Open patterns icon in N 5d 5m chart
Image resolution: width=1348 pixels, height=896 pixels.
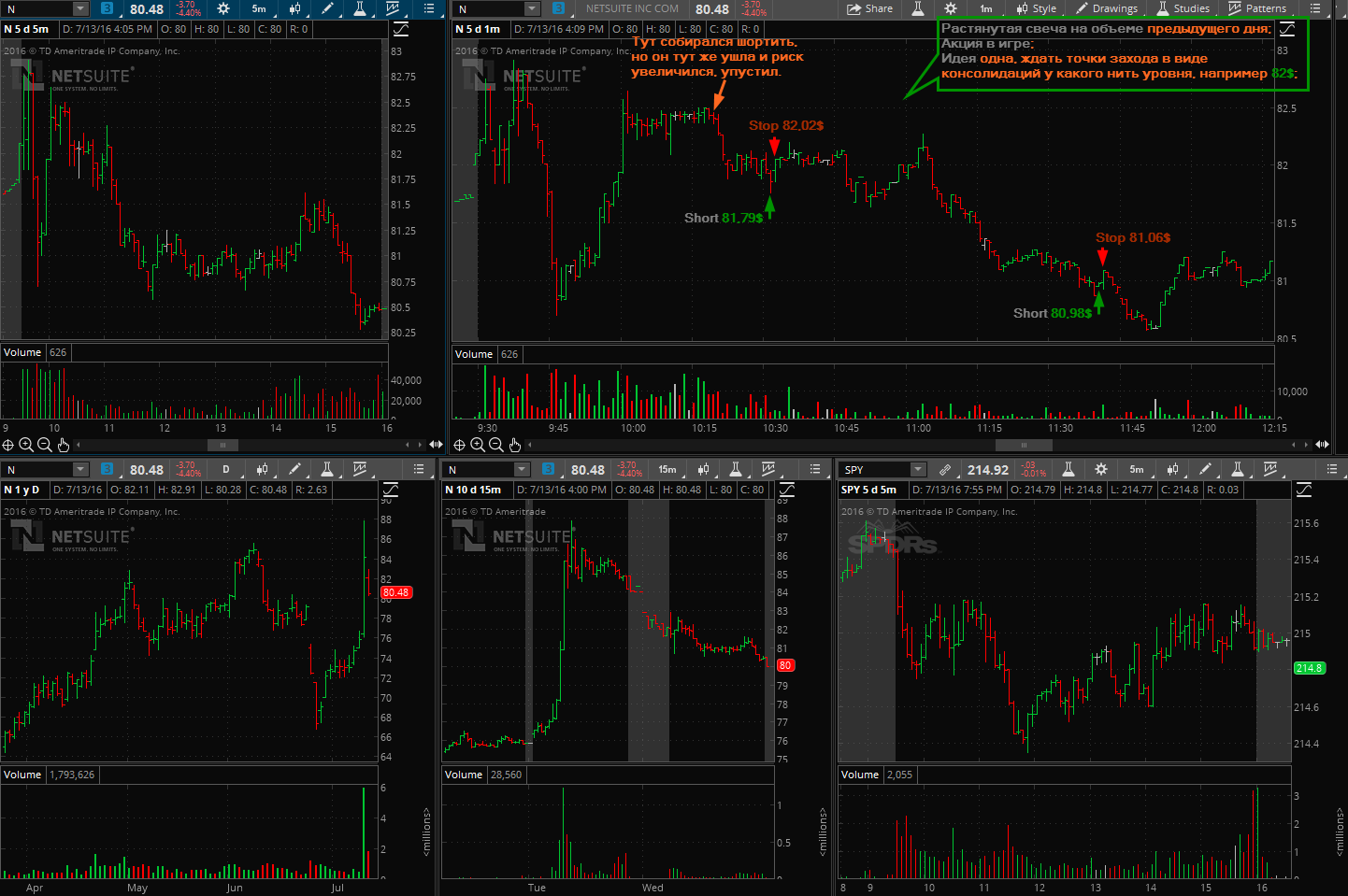(x=393, y=8)
